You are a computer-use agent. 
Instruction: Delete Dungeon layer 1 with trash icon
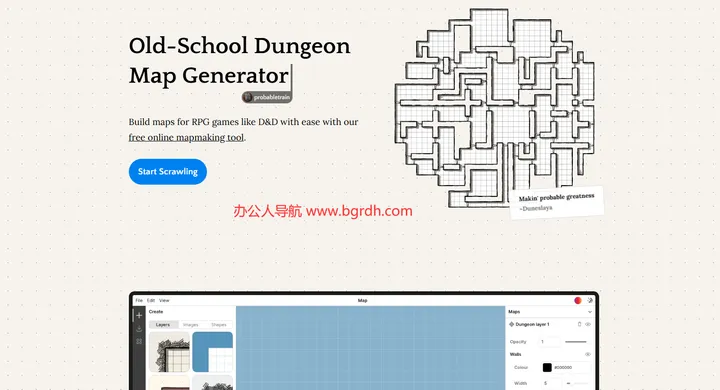click(x=579, y=324)
